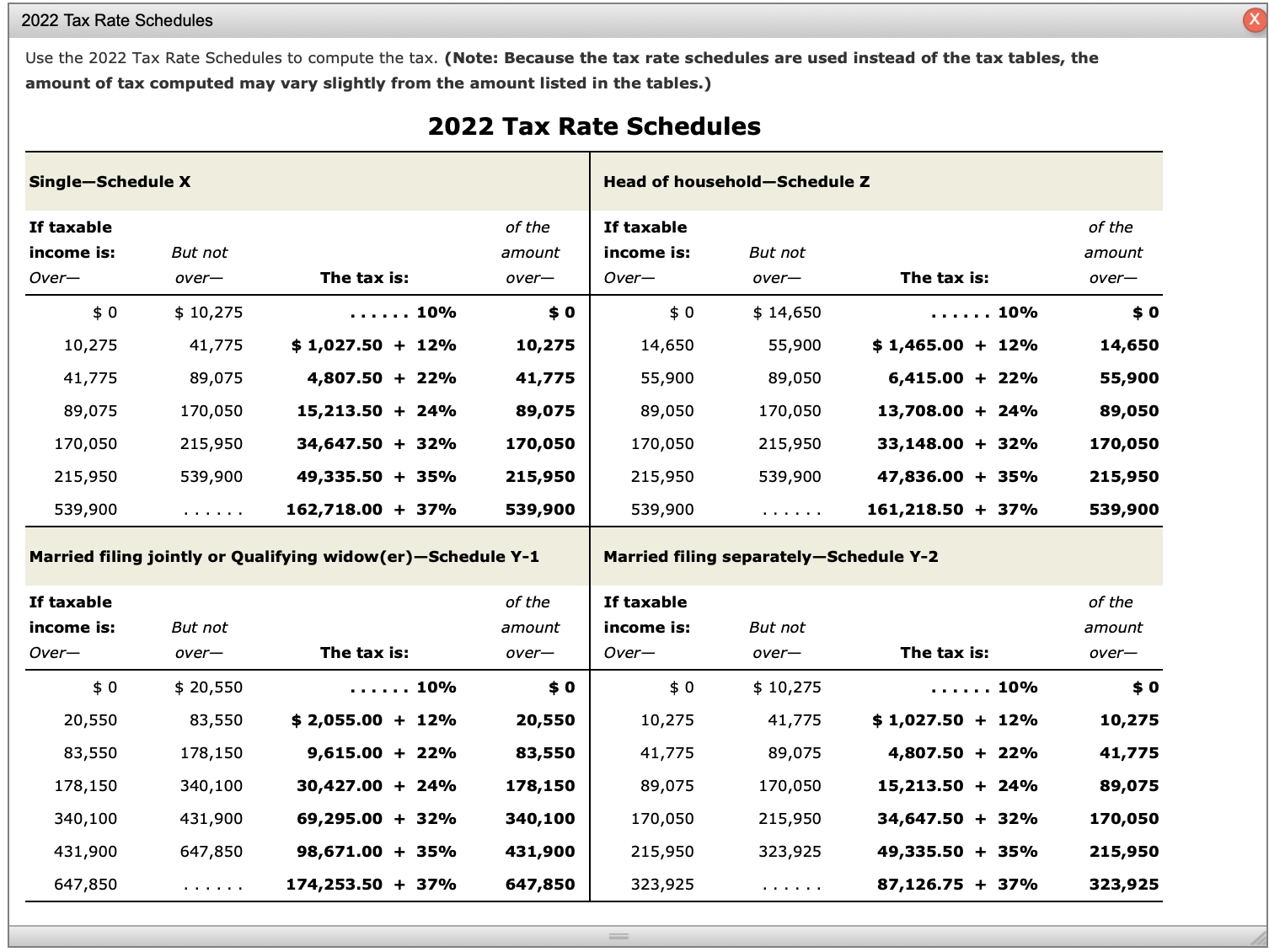Click the tax amount '$ 1,465.00' in Schedule Z
Viewport: 1269px width, 952px height.
[918, 345]
